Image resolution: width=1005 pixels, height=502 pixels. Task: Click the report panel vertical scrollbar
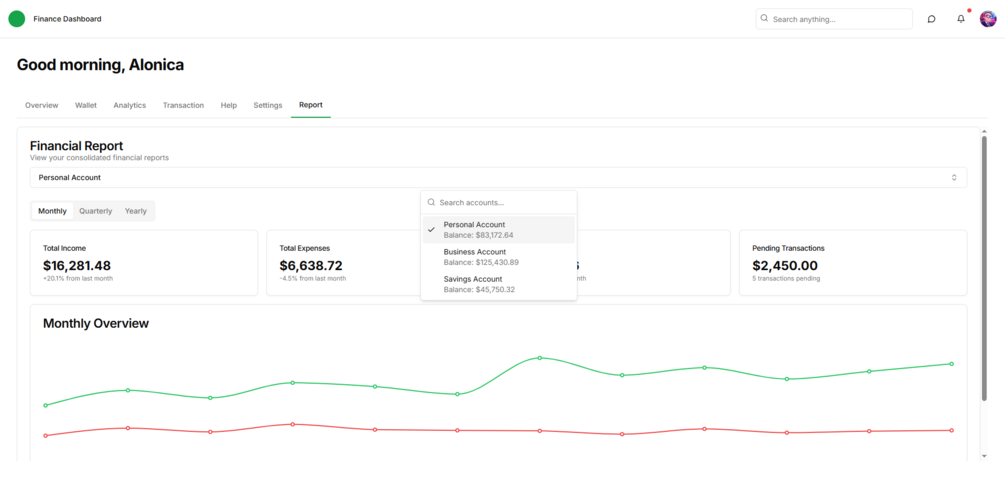click(984, 268)
